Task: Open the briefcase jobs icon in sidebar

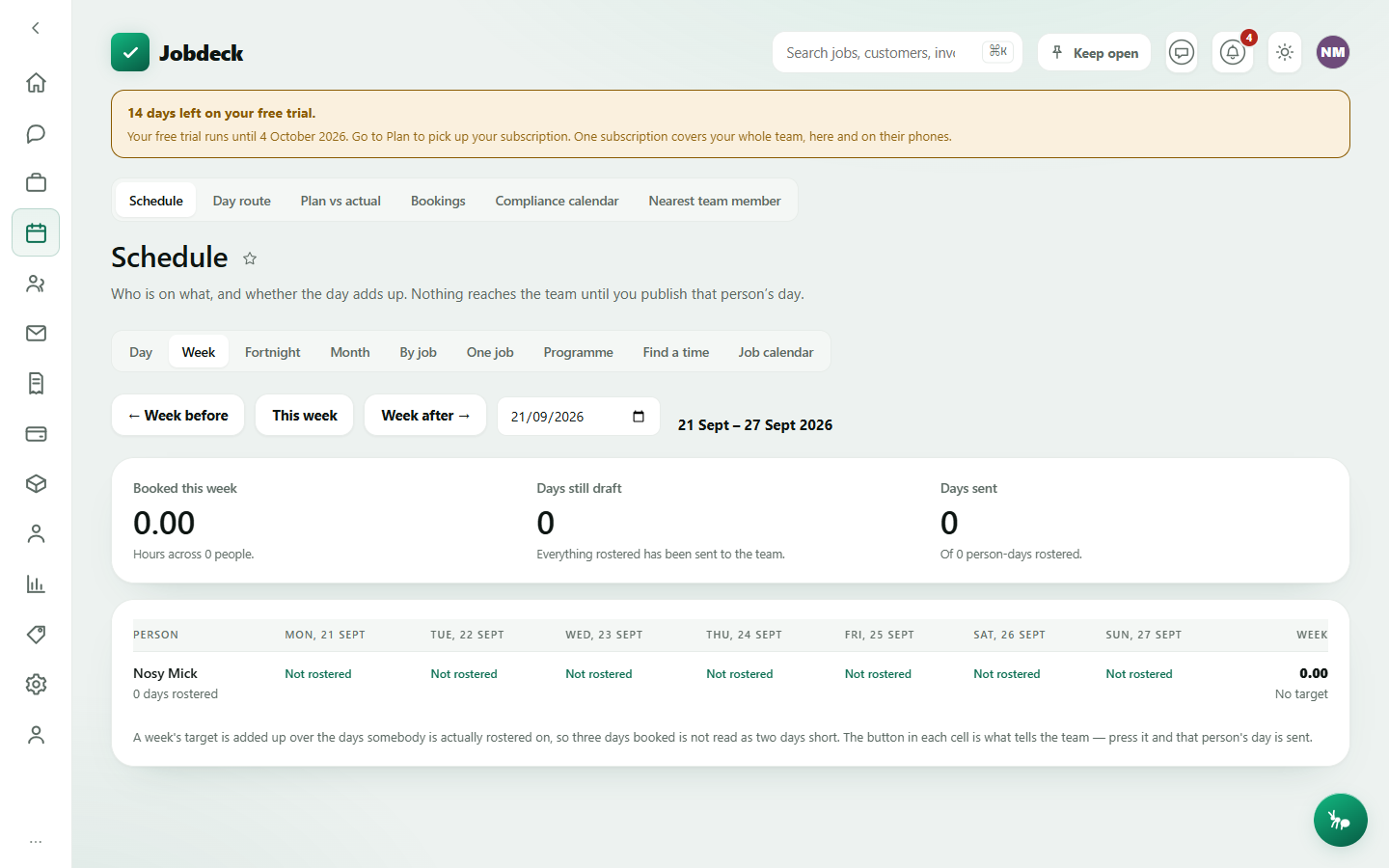Action: click(36, 183)
